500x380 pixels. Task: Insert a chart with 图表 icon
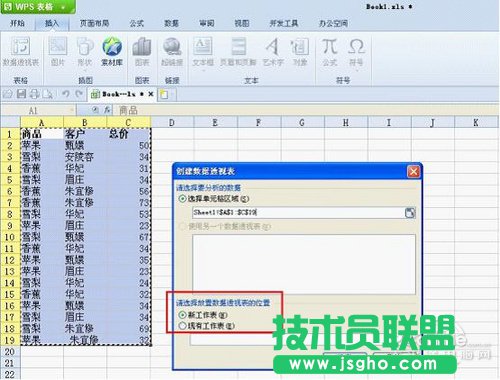point(142,46)
